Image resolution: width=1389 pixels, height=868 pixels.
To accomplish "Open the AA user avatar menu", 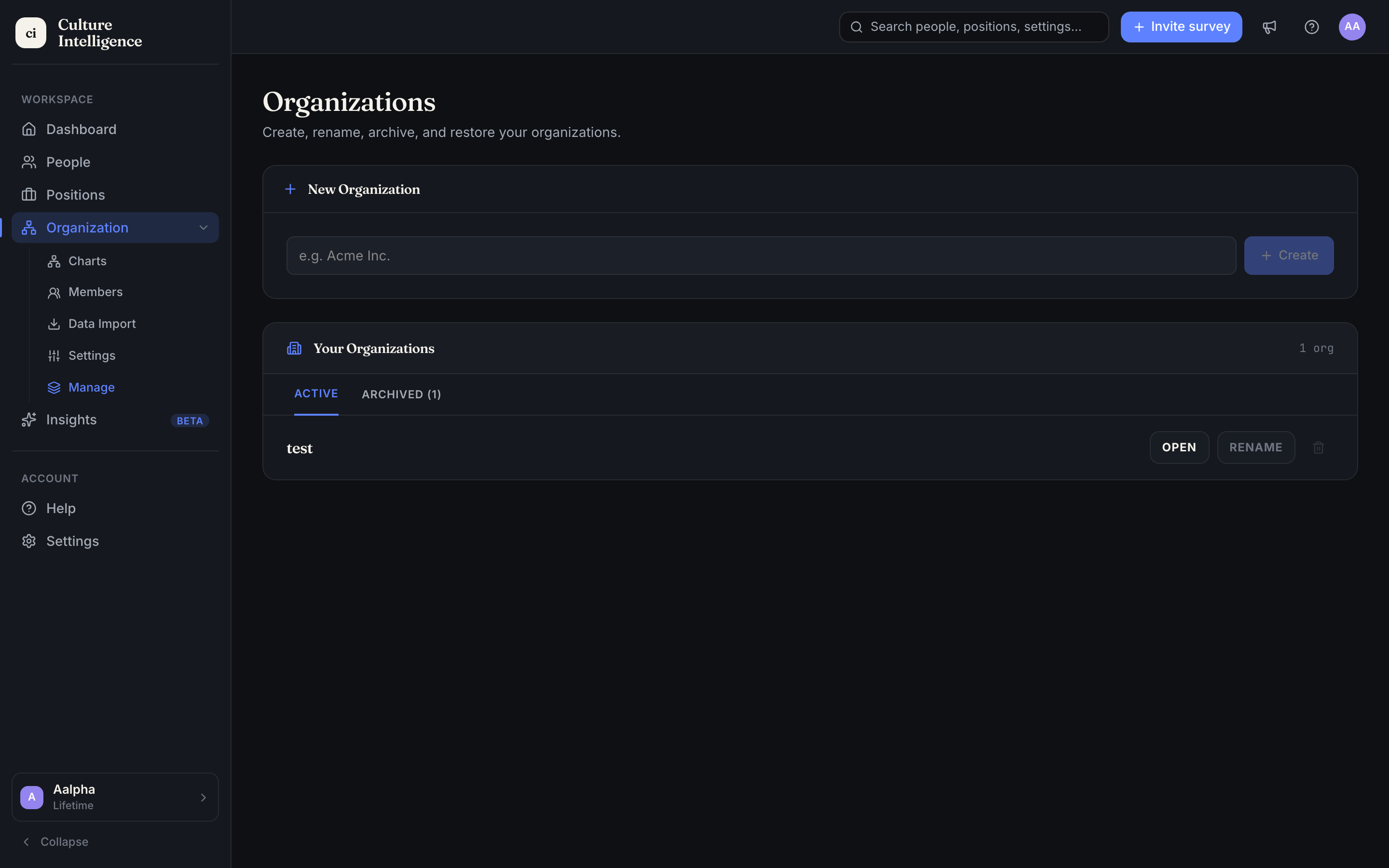I will pyautogui.click(x=1352, y=27).
